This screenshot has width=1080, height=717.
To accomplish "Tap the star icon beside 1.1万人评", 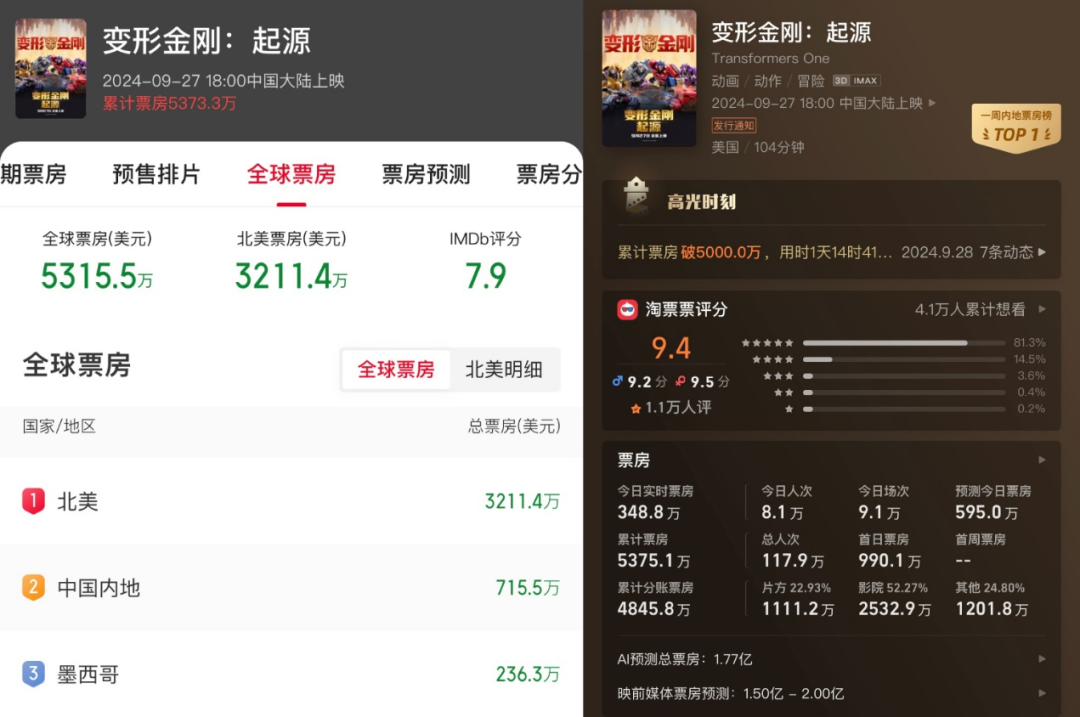I will pos(636,408).
